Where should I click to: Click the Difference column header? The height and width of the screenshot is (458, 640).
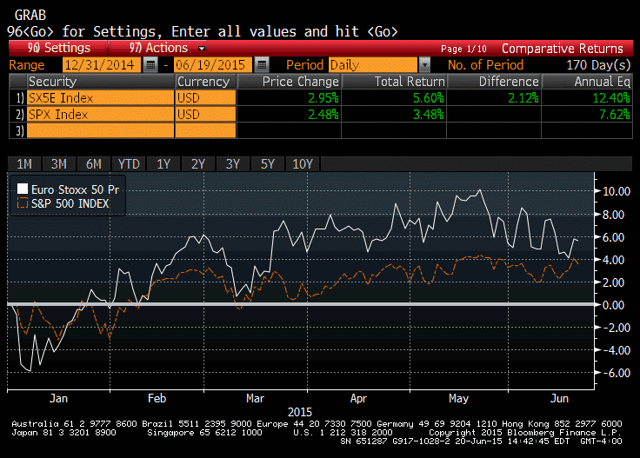[494, 81]
